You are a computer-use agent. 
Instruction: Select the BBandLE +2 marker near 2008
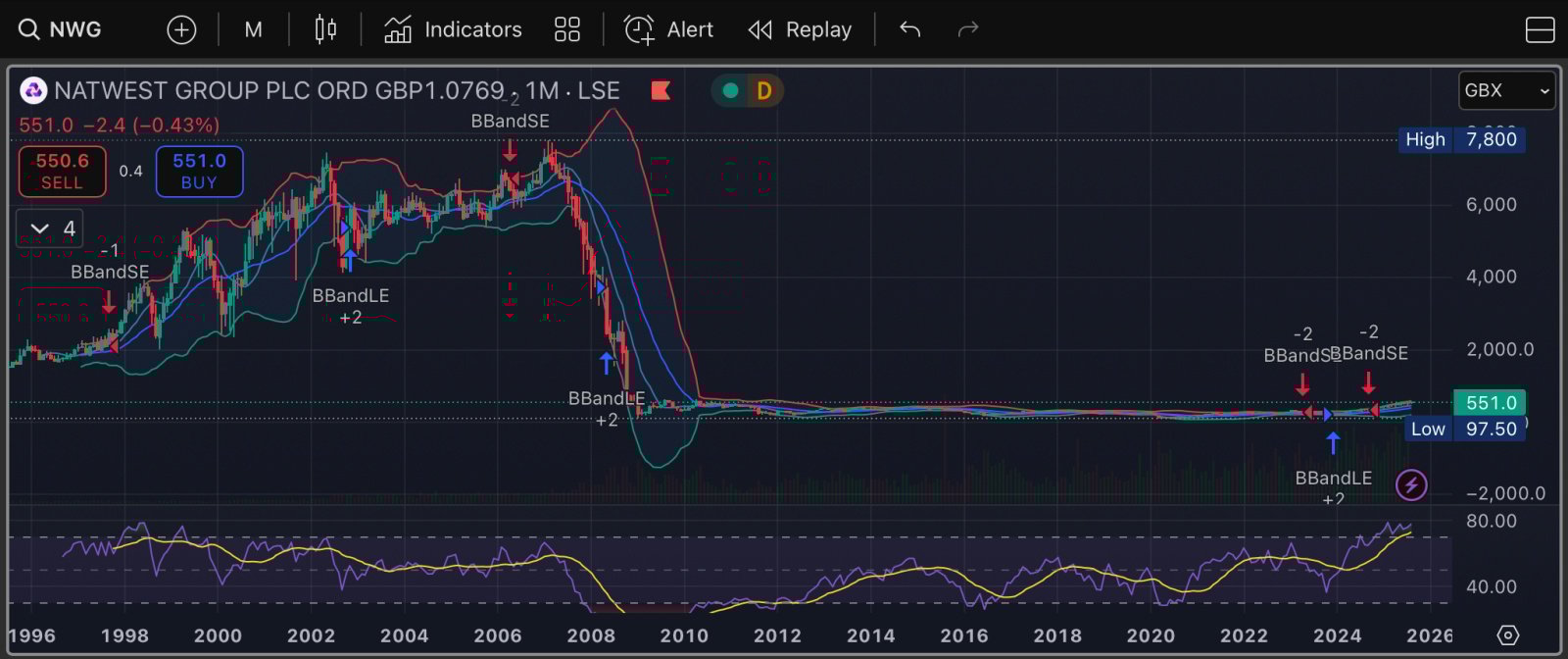(x=607, y=409)
